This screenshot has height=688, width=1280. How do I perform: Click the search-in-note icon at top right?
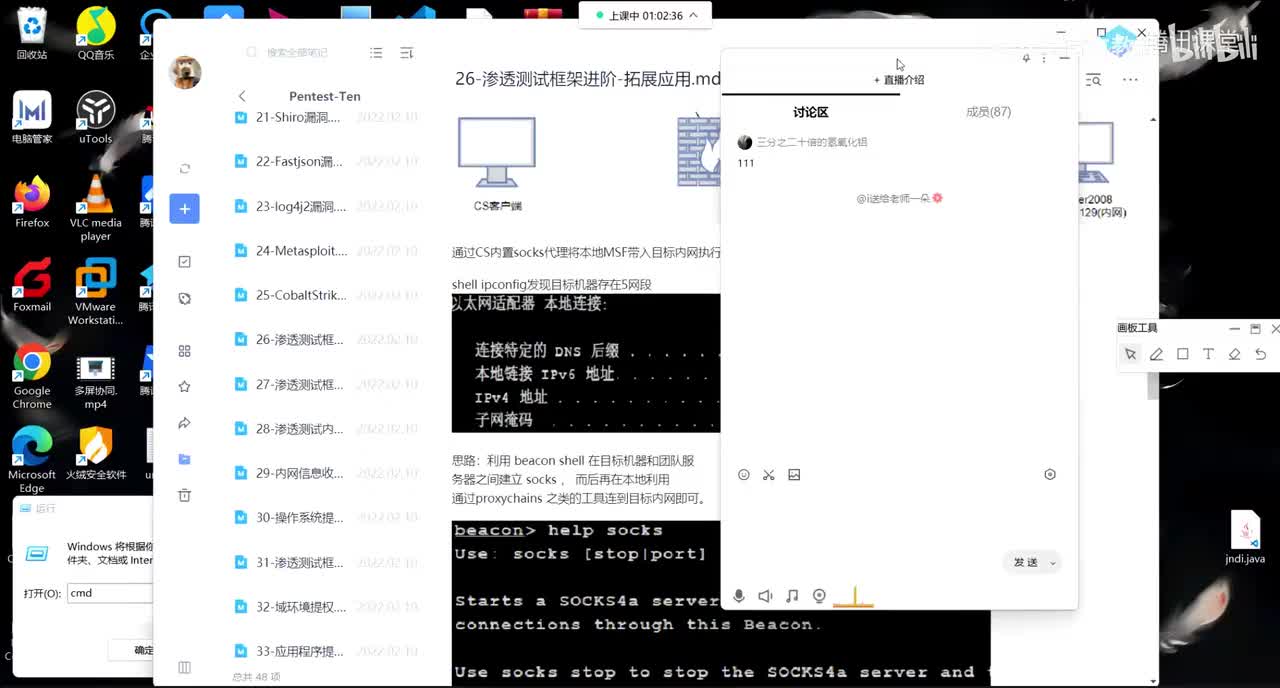pyautogui.click(x=1094, y=80)
